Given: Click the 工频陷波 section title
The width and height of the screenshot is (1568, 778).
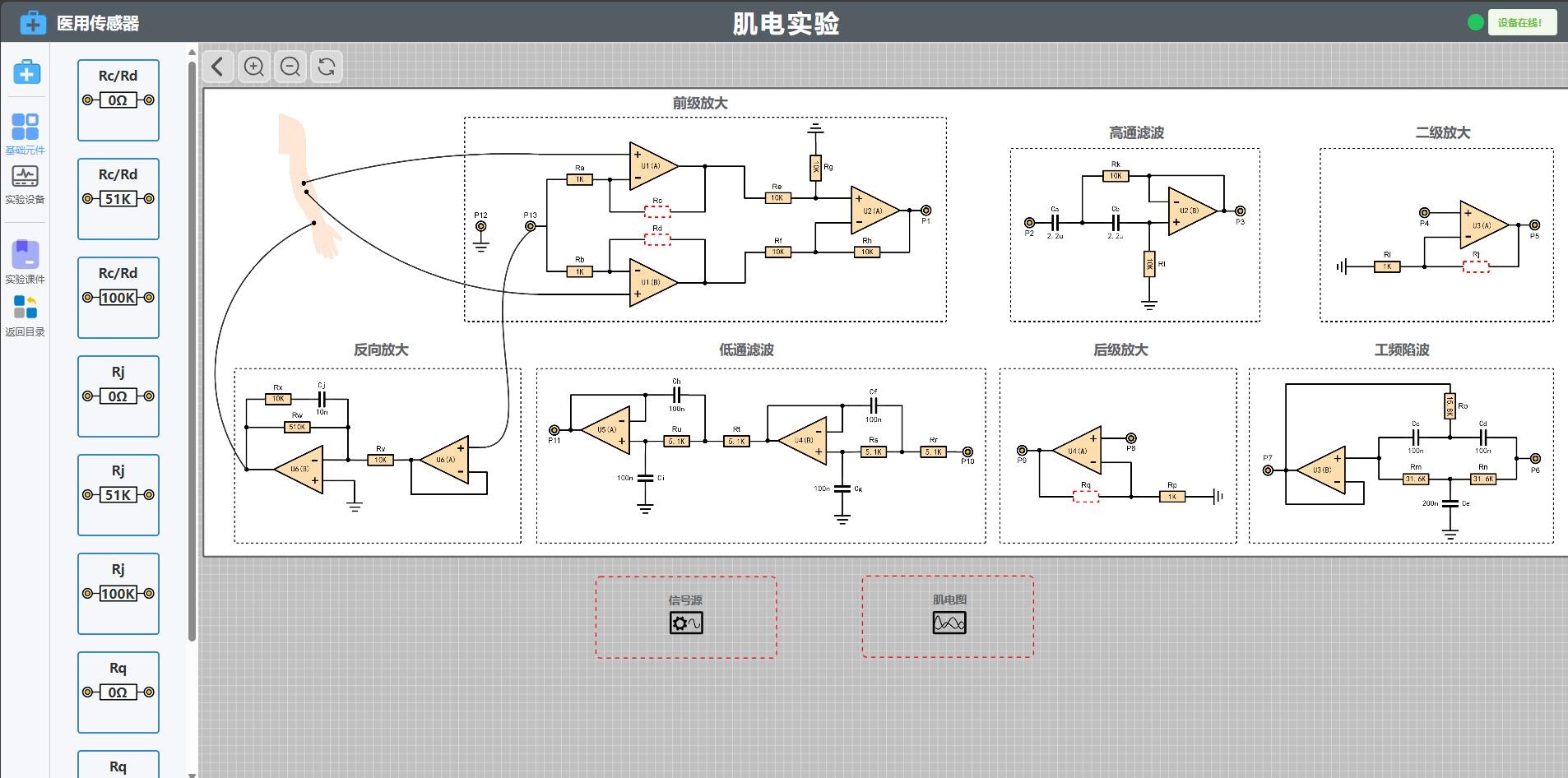Looking at the screenshot, I should coord(1402,350).
